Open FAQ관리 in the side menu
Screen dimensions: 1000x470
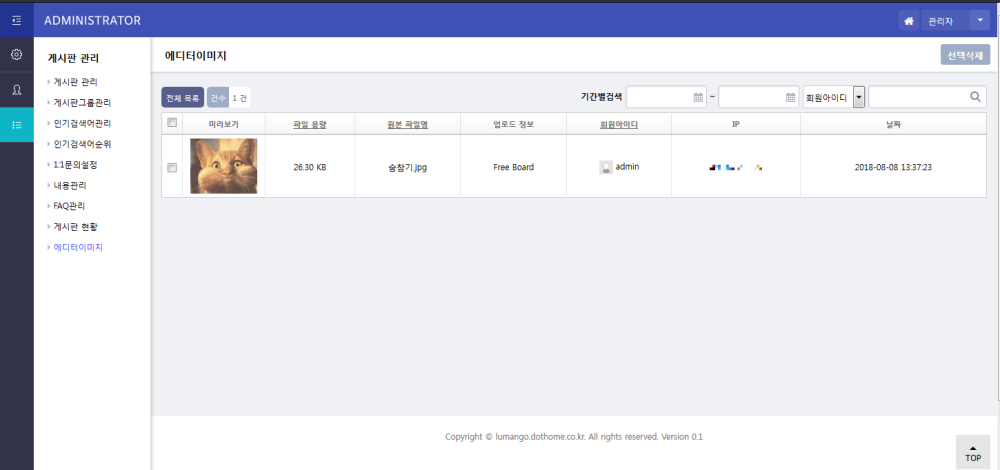point(70,205)
